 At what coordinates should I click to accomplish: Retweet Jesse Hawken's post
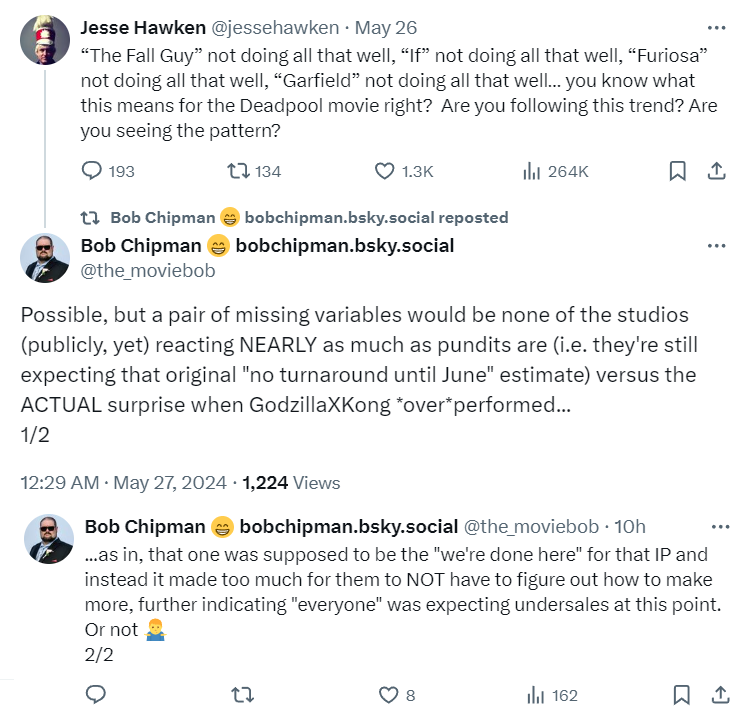click(x=238, y=172)
